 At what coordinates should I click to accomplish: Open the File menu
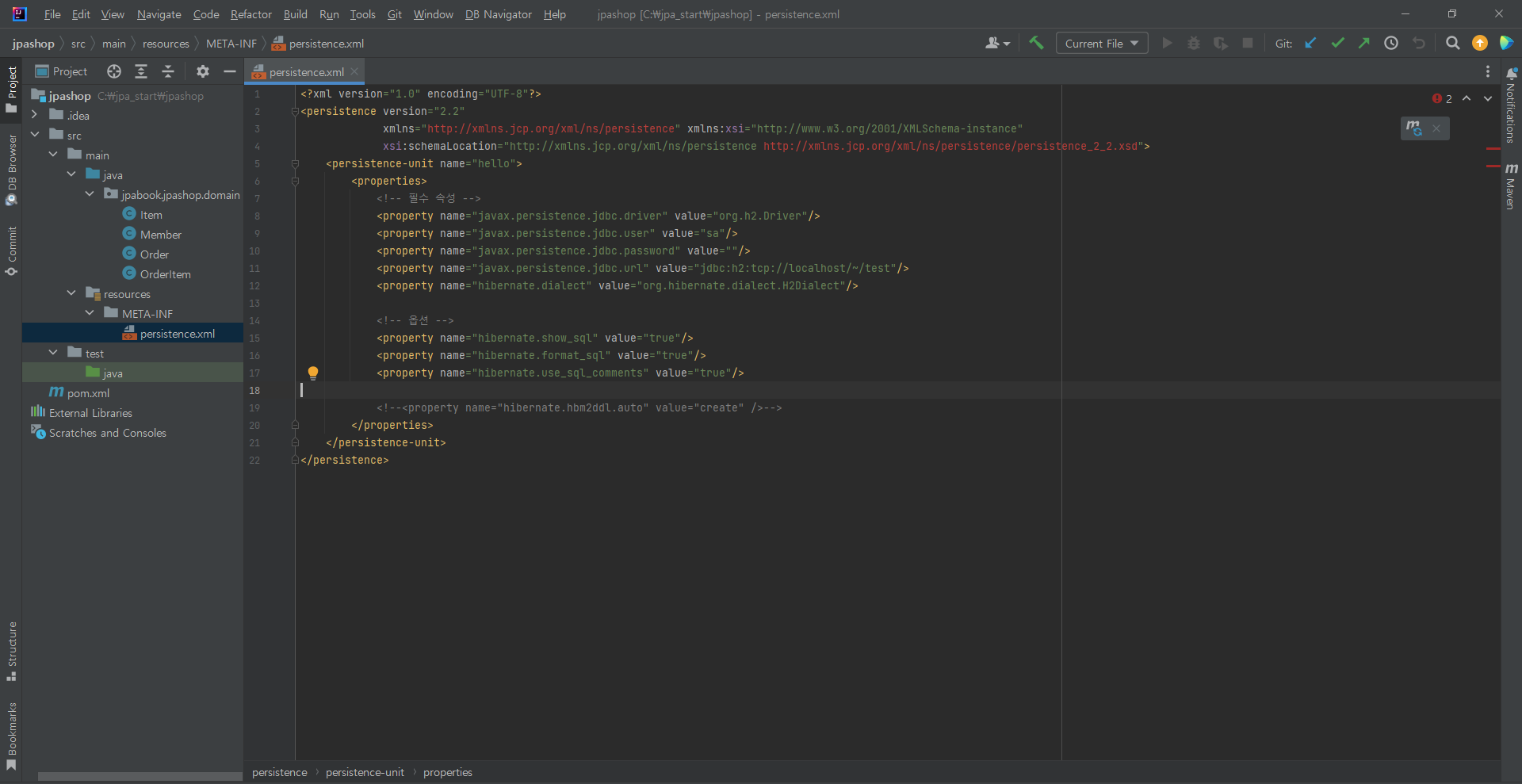[52, 14]
